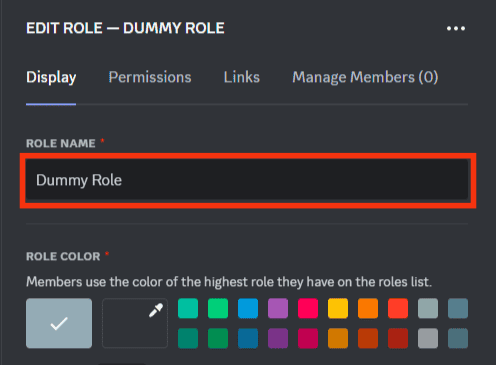Choose the dark purple swatch in bottom row
496x365 pixels.
coord(278,338)
